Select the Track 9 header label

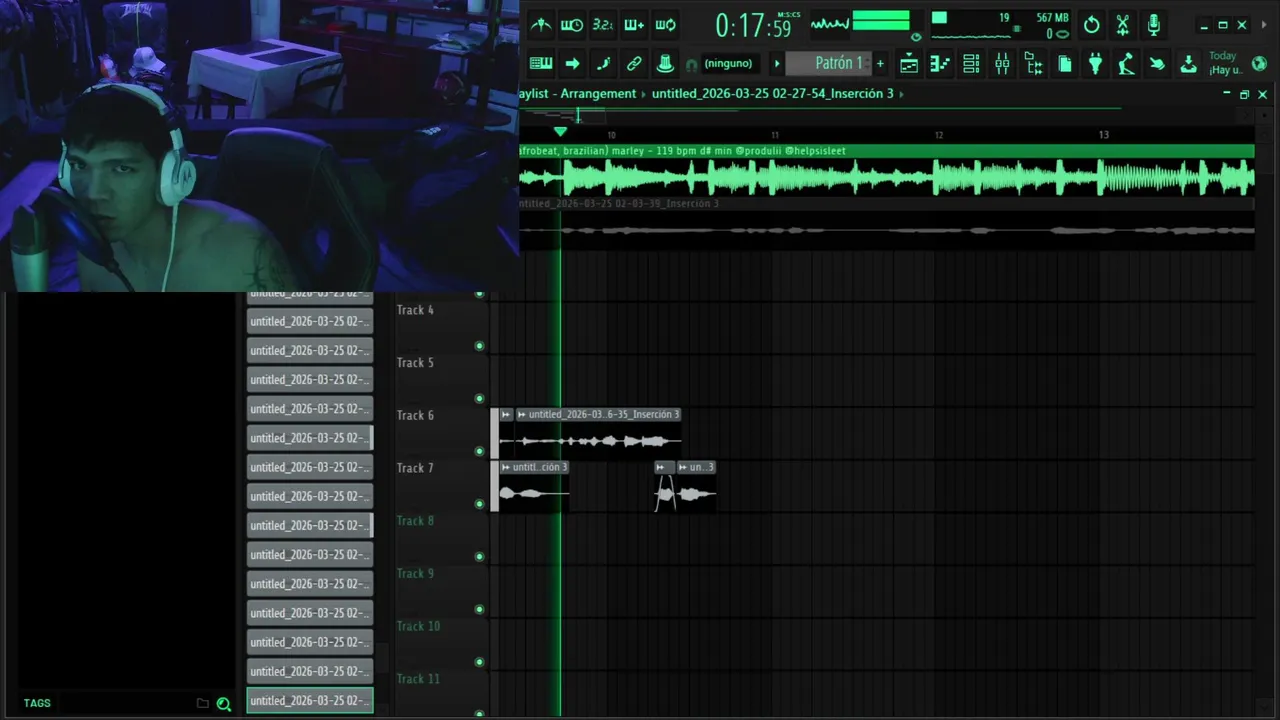tap(415, 574)
